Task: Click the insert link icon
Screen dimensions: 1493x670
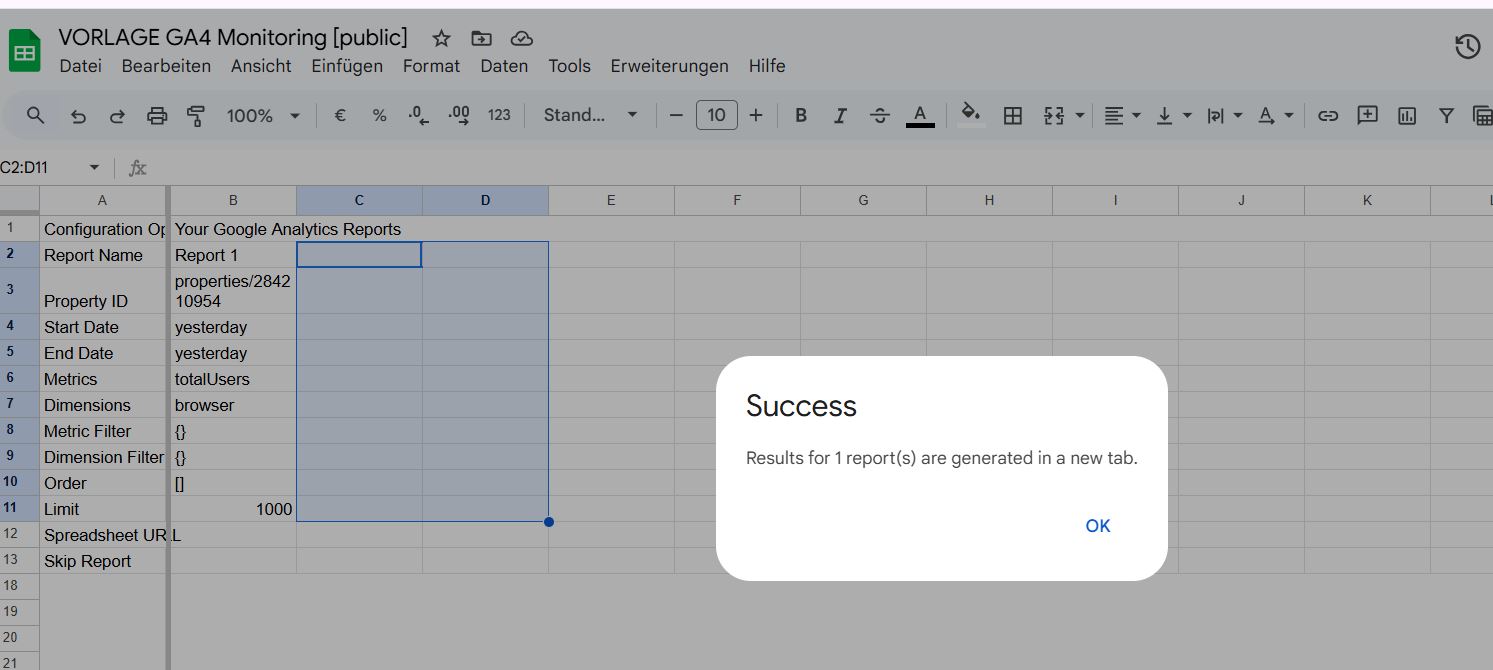Action: 1327,116
